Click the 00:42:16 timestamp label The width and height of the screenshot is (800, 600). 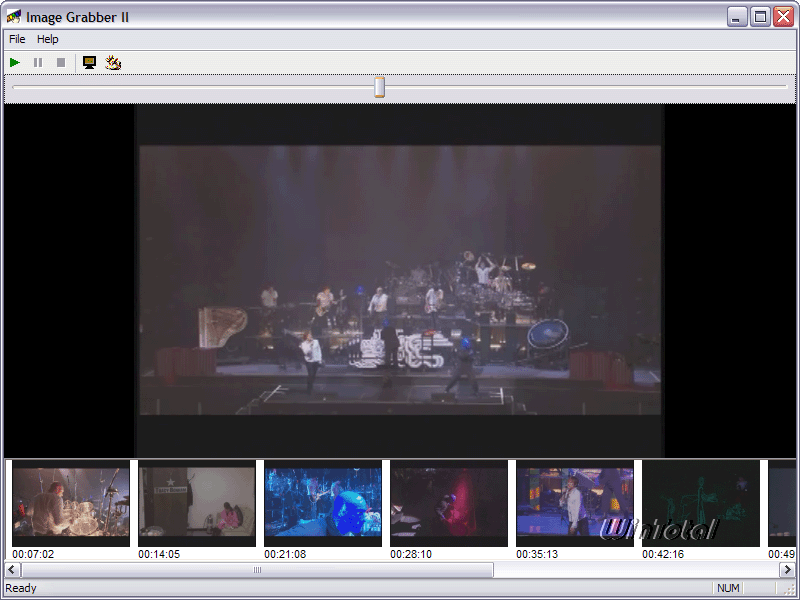point(663,554)
